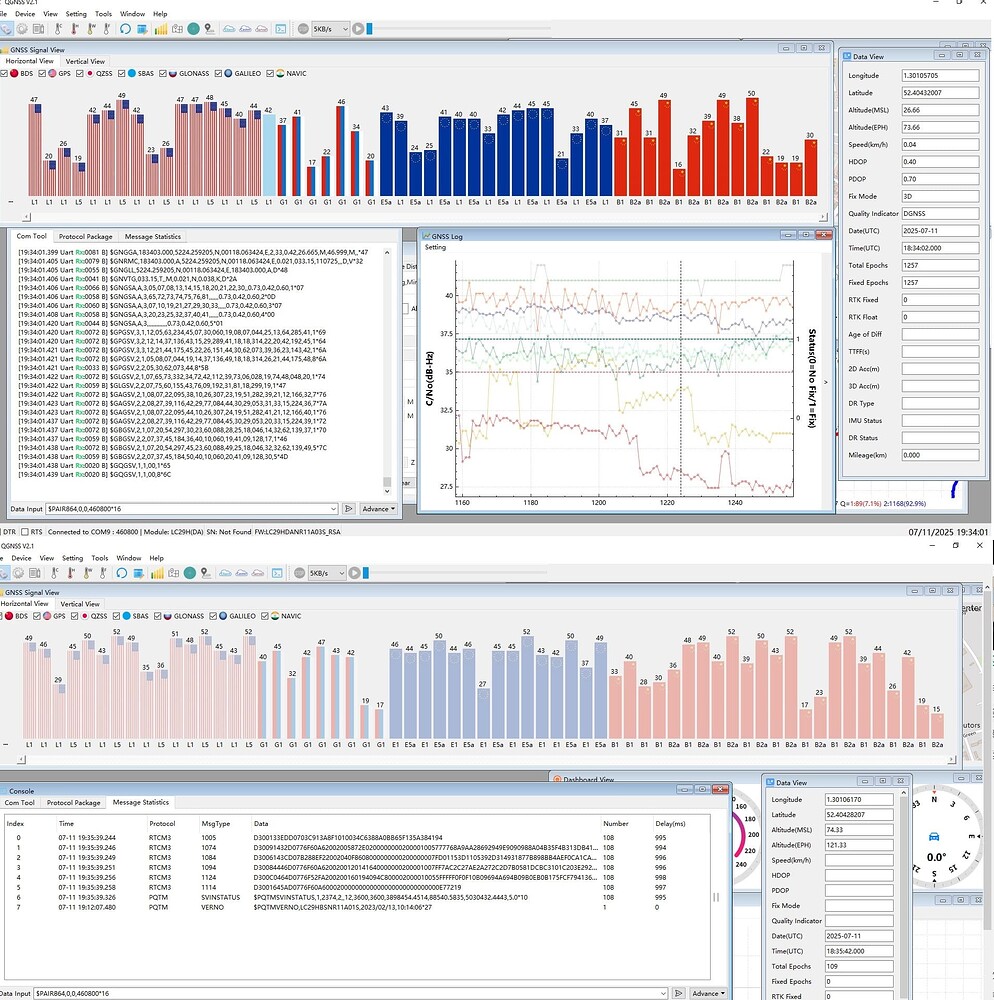This screenshot has width=994, height=1000.
Task: Click the playback slider handle in lower QGNSS toolbar
Action: 365,573
